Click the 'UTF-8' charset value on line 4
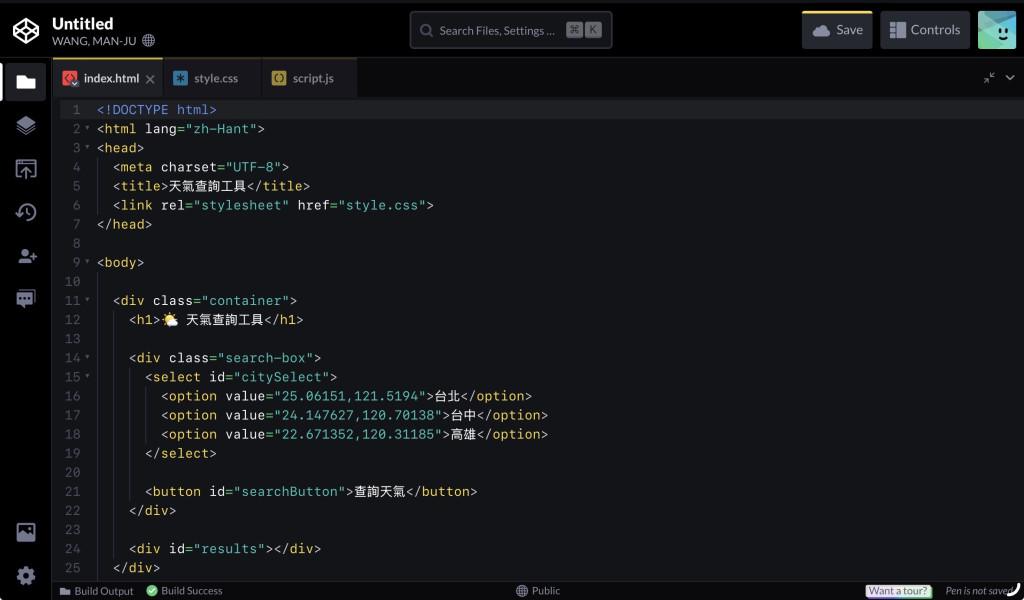This screenshot has height=600, width=1024. (x=253, y=167)
